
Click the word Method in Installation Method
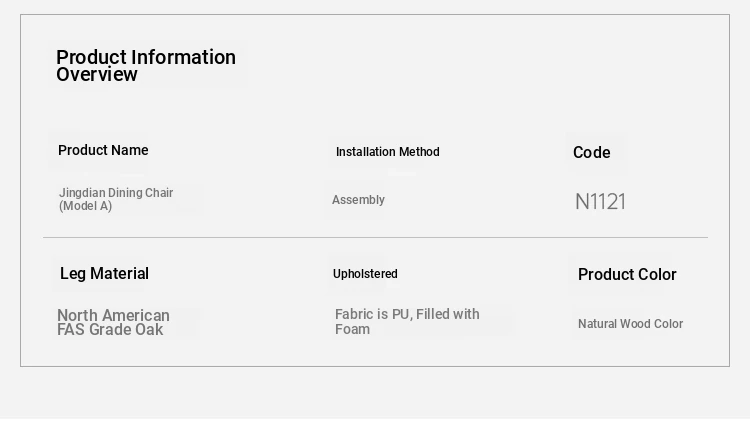(x=419, y=152)
